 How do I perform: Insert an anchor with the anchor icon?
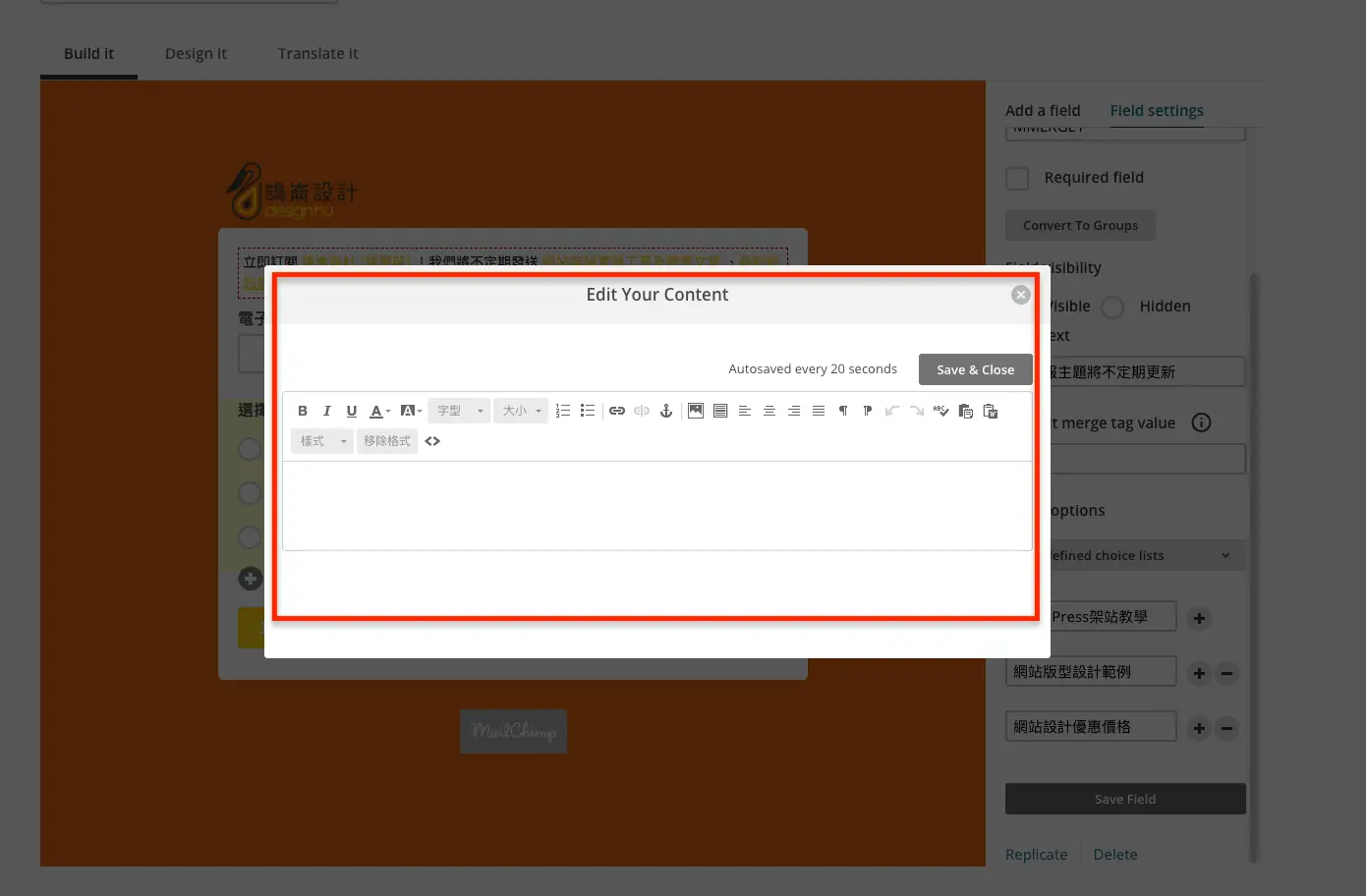[x=666, y=411]
